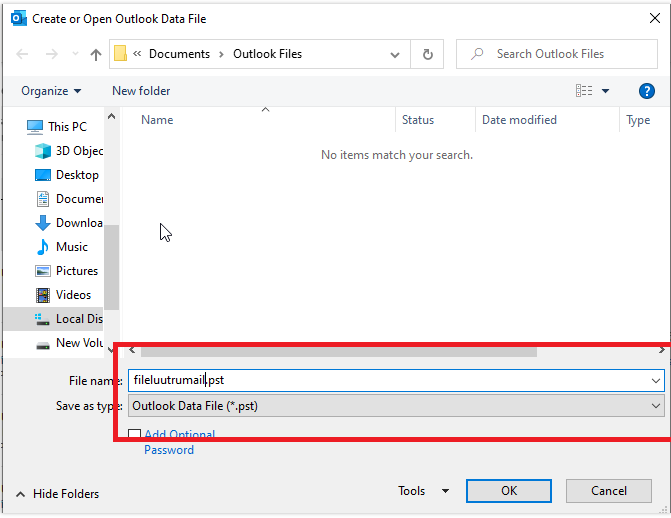Go back with the left arrow button
671x518 pixels.
pos(22,54)
